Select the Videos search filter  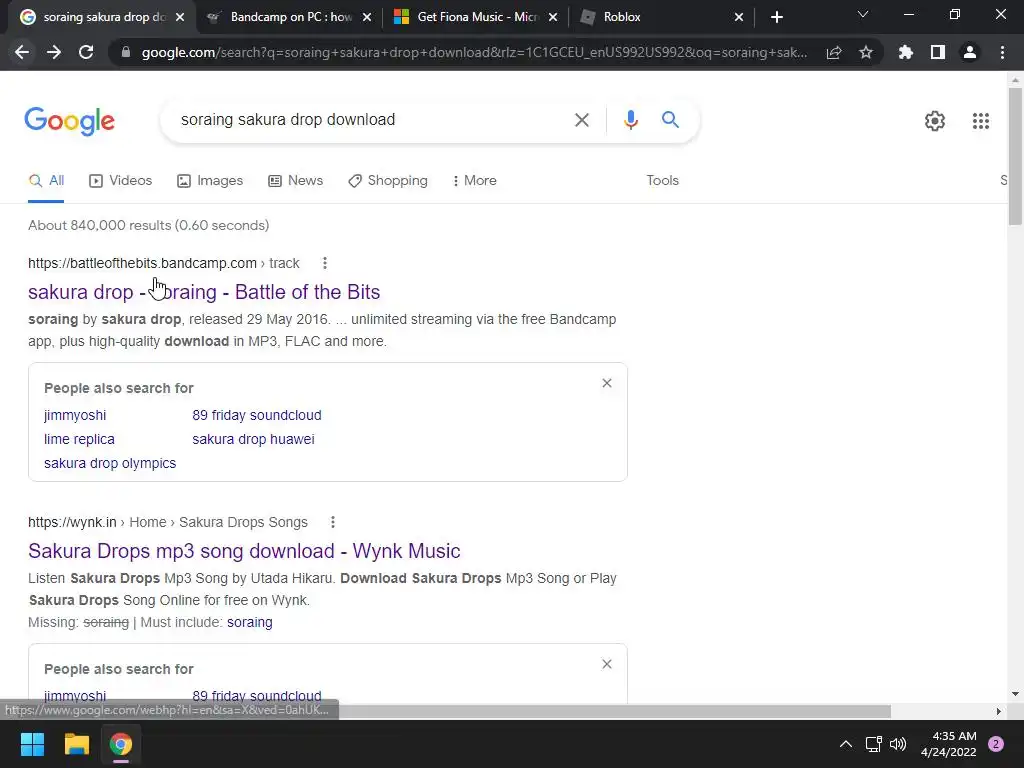[x=121, y=181]
